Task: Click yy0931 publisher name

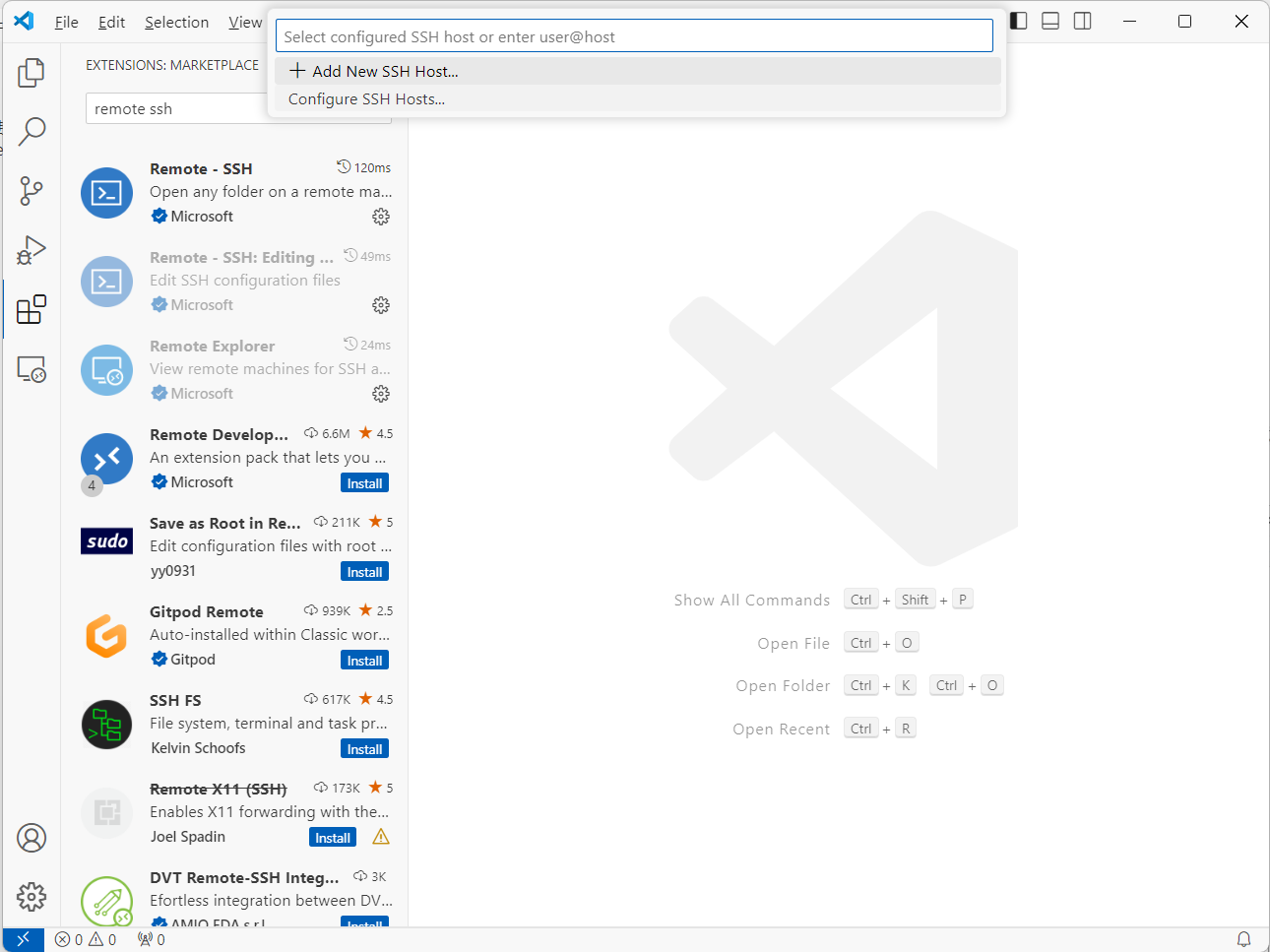Action: (173, 571)
